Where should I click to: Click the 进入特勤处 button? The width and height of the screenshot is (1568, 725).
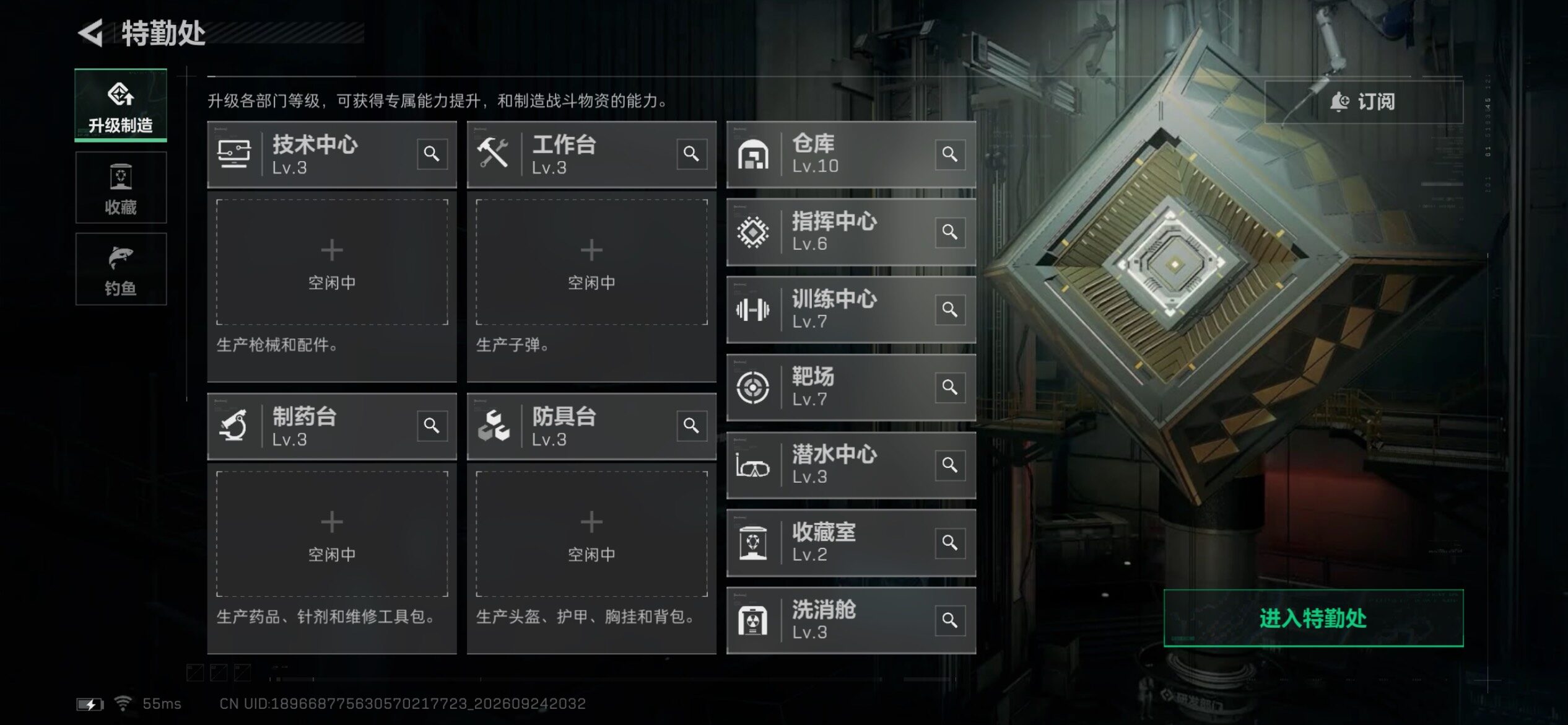click(x=1313, y=618)
